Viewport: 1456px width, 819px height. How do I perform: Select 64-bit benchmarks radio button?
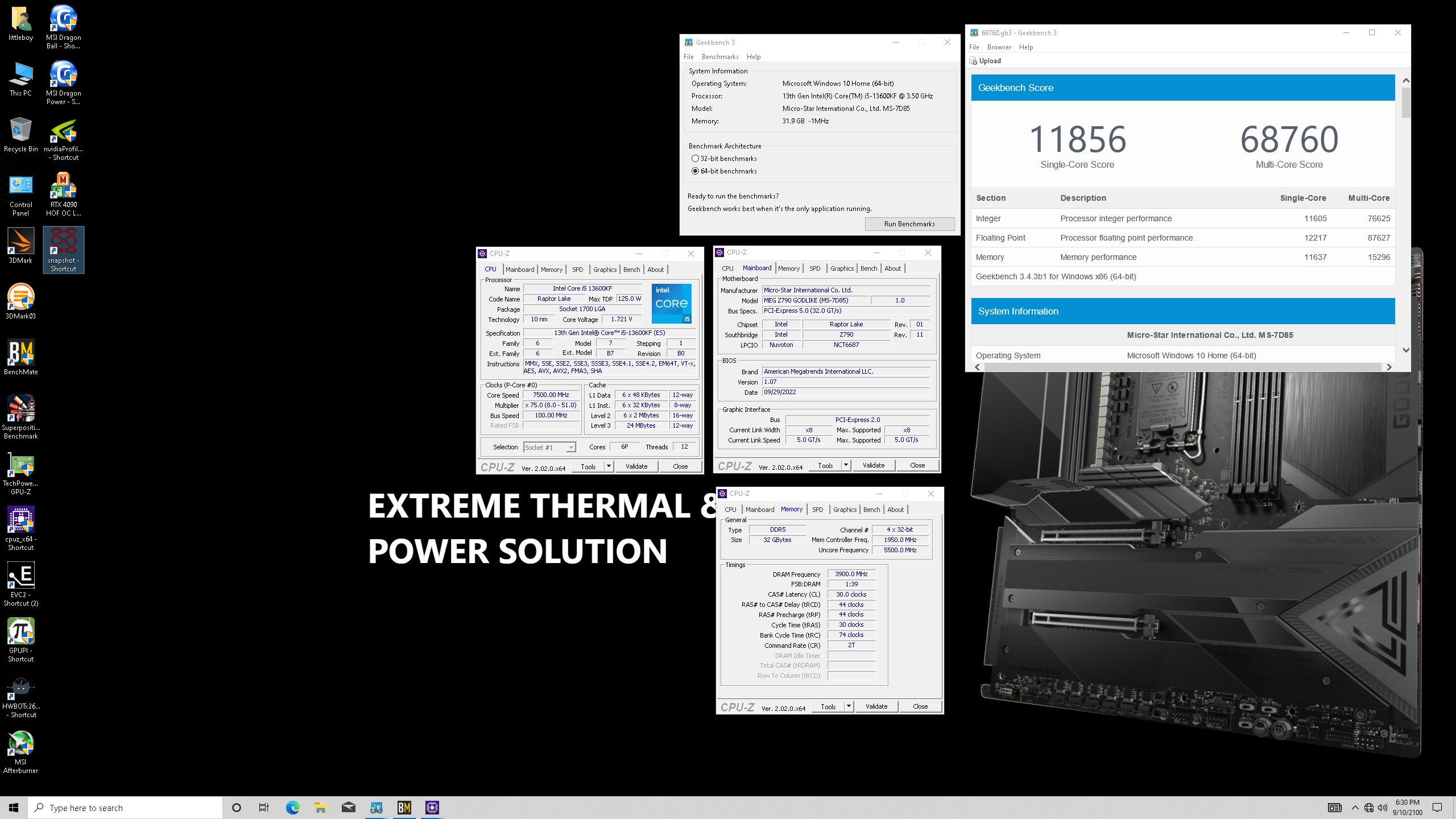coord(695,171)
